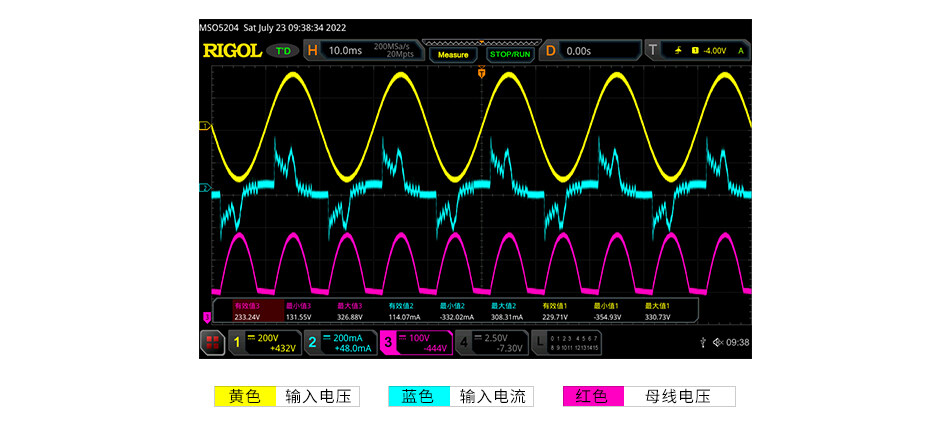Viewport: 950px width, 425px height.
Task: Open the red grid function navigation icon
Action: (x=212, y=343)
